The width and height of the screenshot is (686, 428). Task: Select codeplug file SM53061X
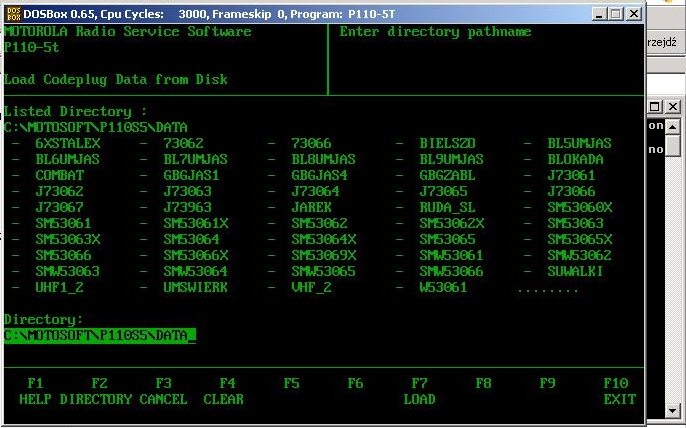click(196, 223)
